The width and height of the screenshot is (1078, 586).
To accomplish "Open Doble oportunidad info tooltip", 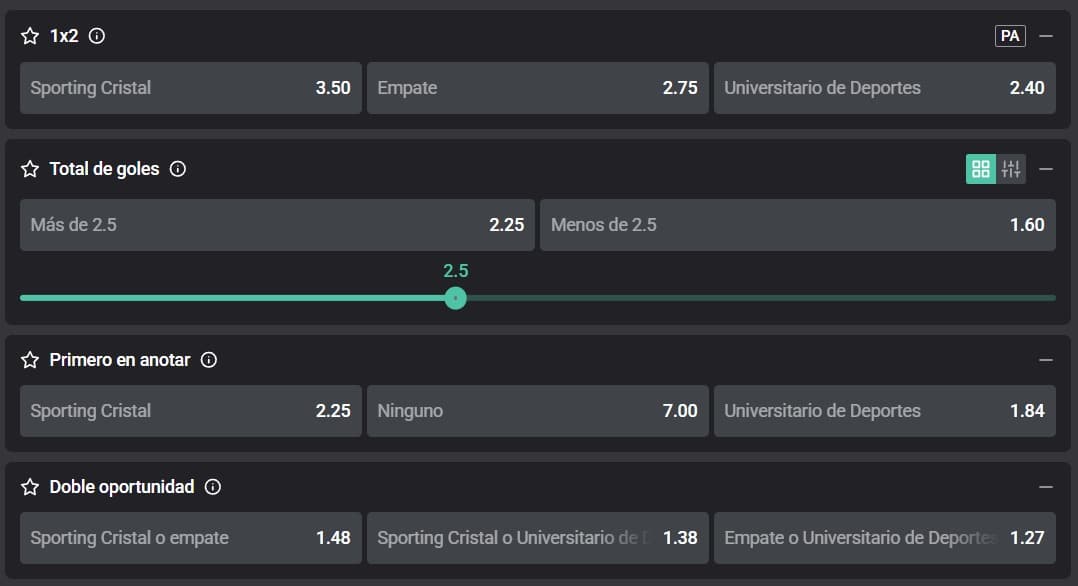I will [213, 487].
